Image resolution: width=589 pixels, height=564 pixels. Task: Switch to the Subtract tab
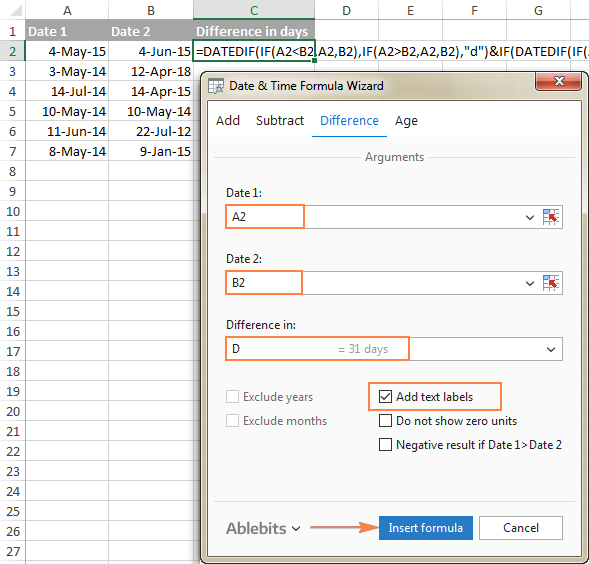click(280, 121)
